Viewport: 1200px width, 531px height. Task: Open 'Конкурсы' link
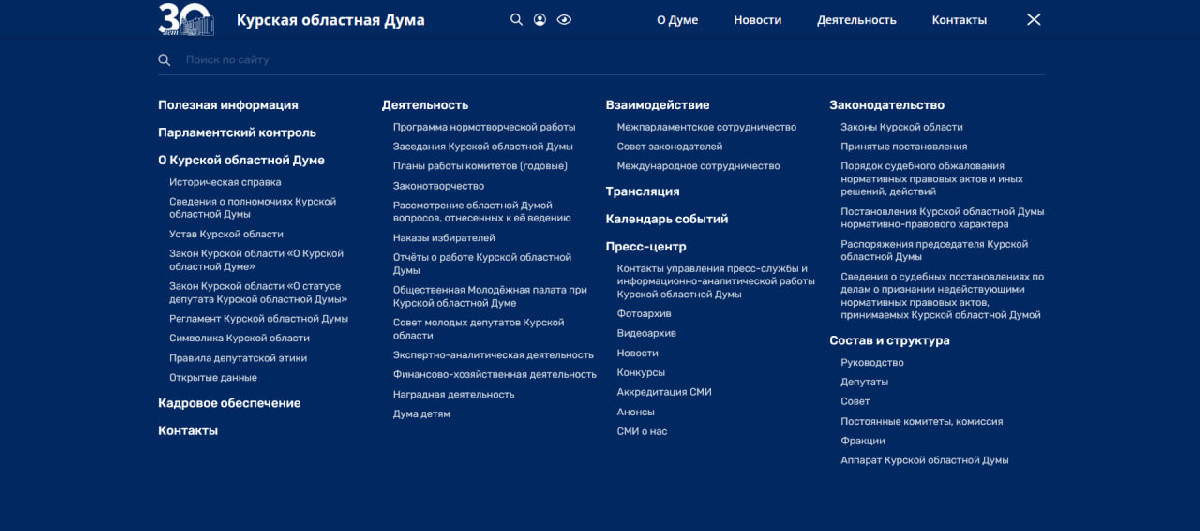coord(641,373)
